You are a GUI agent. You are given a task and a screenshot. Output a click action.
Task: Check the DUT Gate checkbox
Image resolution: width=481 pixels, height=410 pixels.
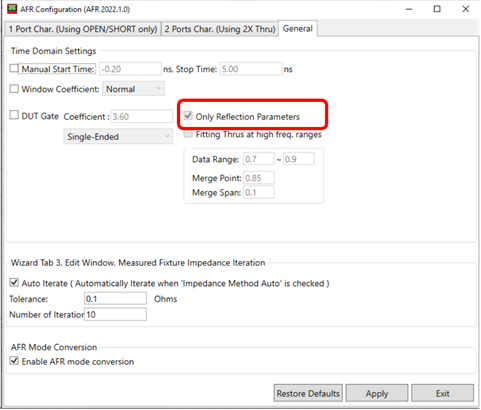[14, 115]
